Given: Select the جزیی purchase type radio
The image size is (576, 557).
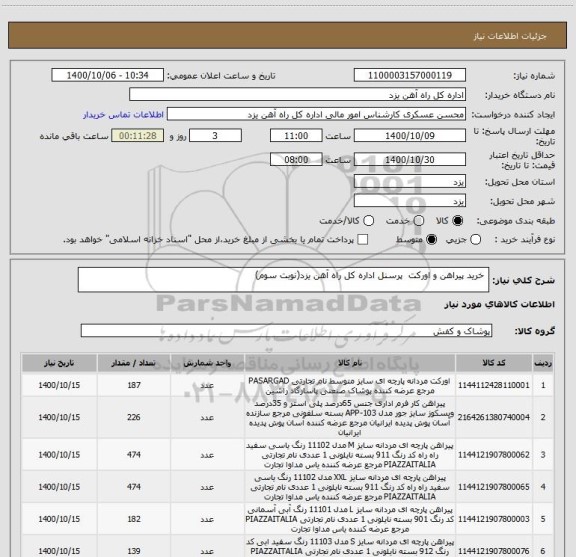Looking at the screenshot, I should click(476, 240).
